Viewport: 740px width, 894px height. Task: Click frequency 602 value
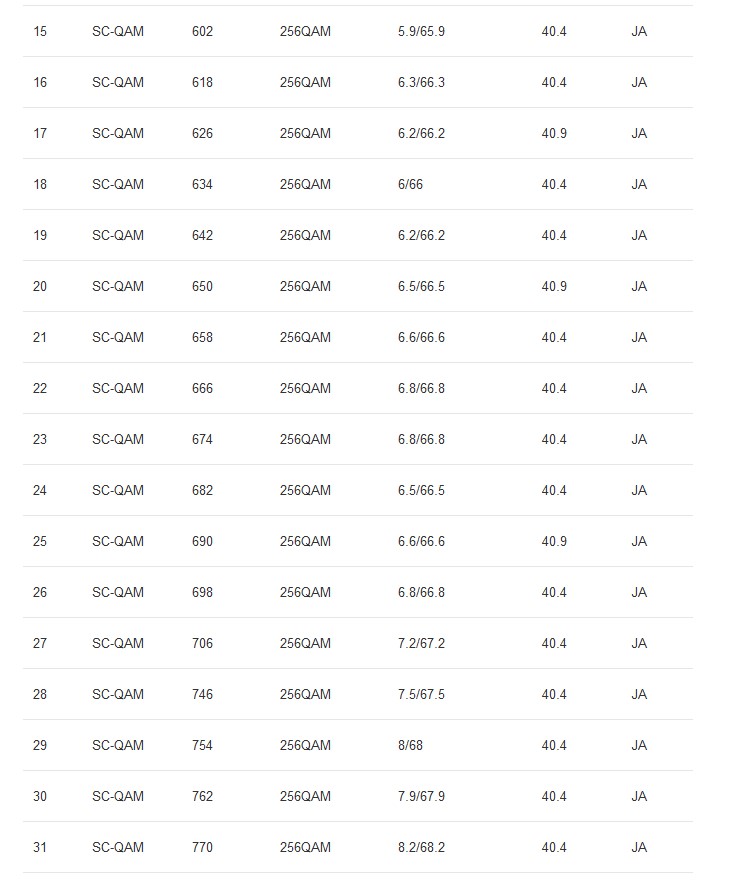pyautogui.click(x=202, y=31)
